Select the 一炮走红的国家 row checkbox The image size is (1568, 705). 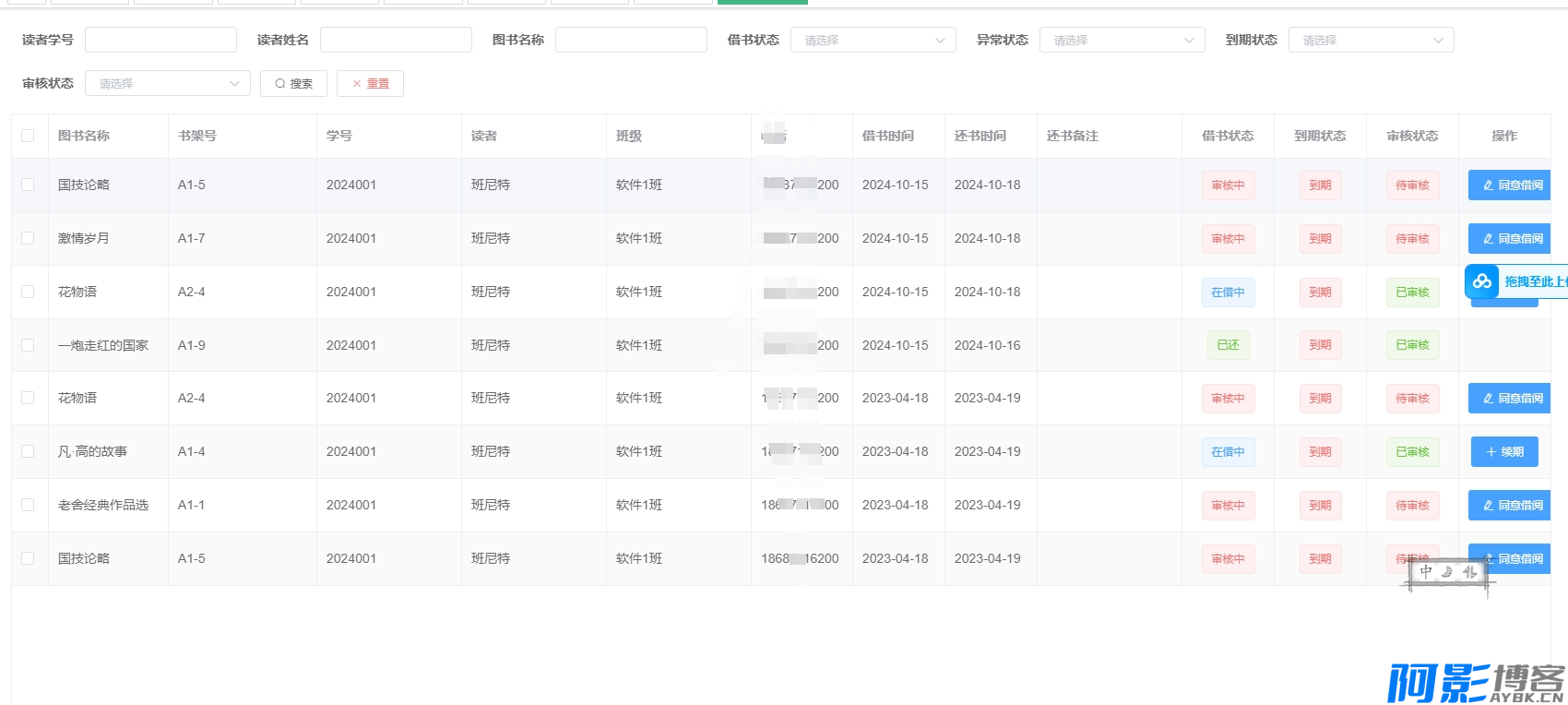click(28, 345)
